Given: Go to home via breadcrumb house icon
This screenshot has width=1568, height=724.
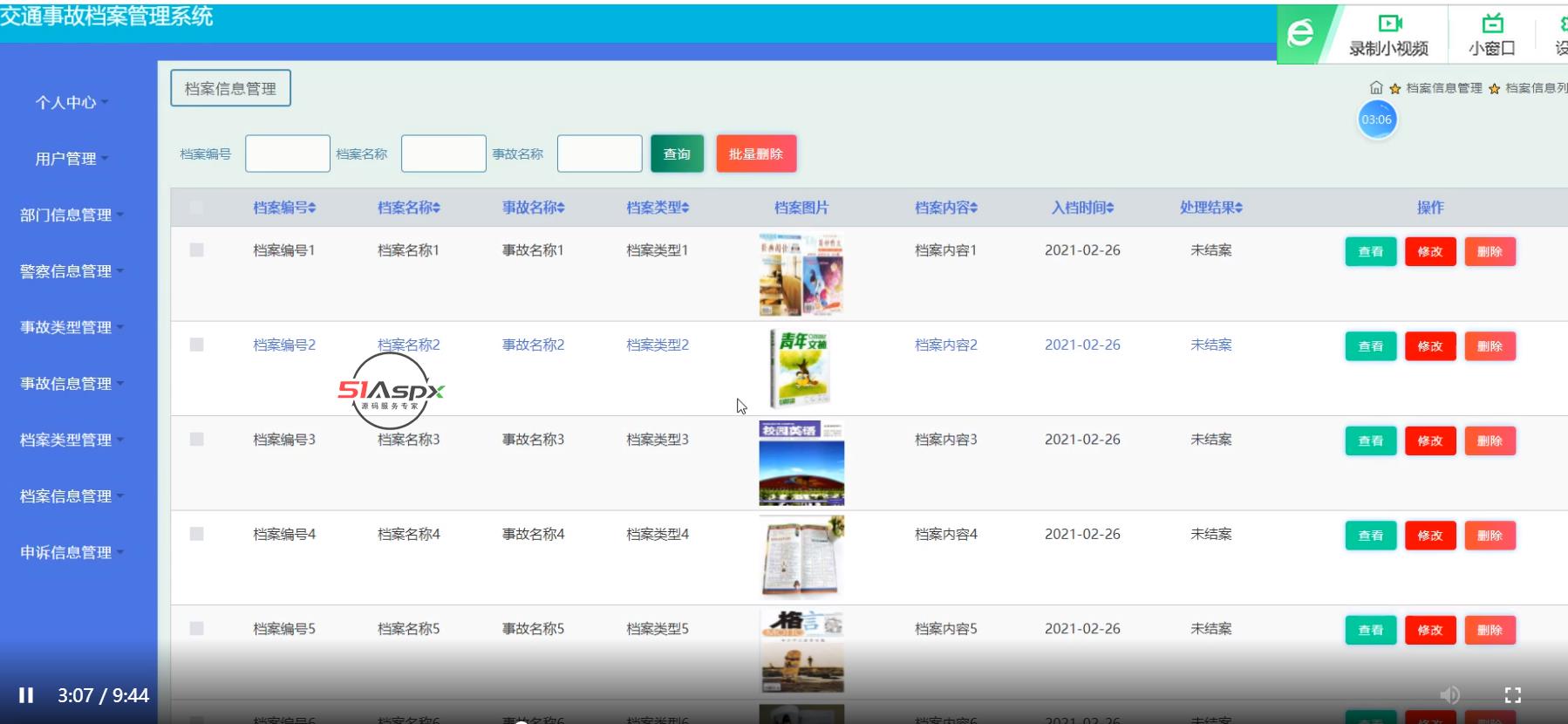Looking at the screenshot, I should 1376,87.
